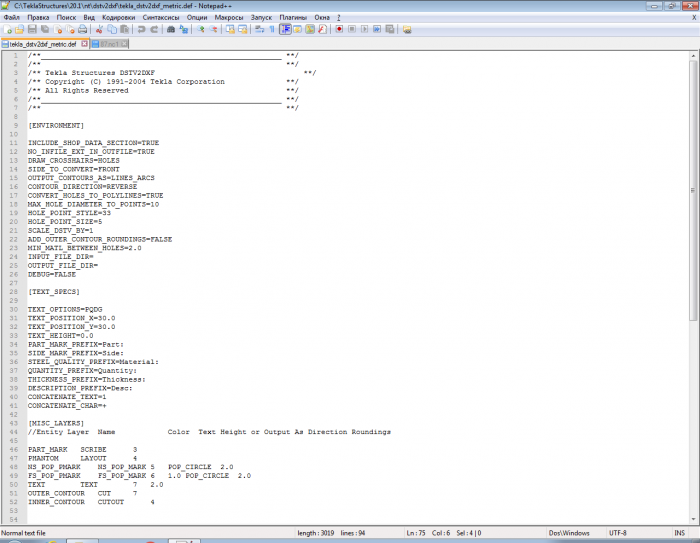This screenshot has width=700, height=543.
Task: Select the tekla_dstv2dxf_metric.def tab
Action: coord(43,44)
